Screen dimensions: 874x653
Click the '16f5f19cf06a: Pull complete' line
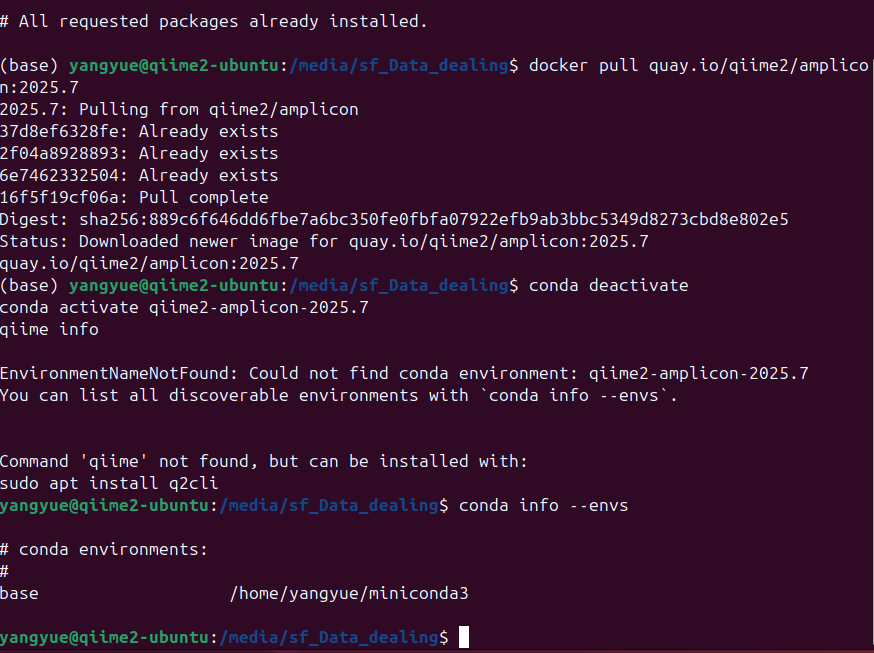pos(134,197)
